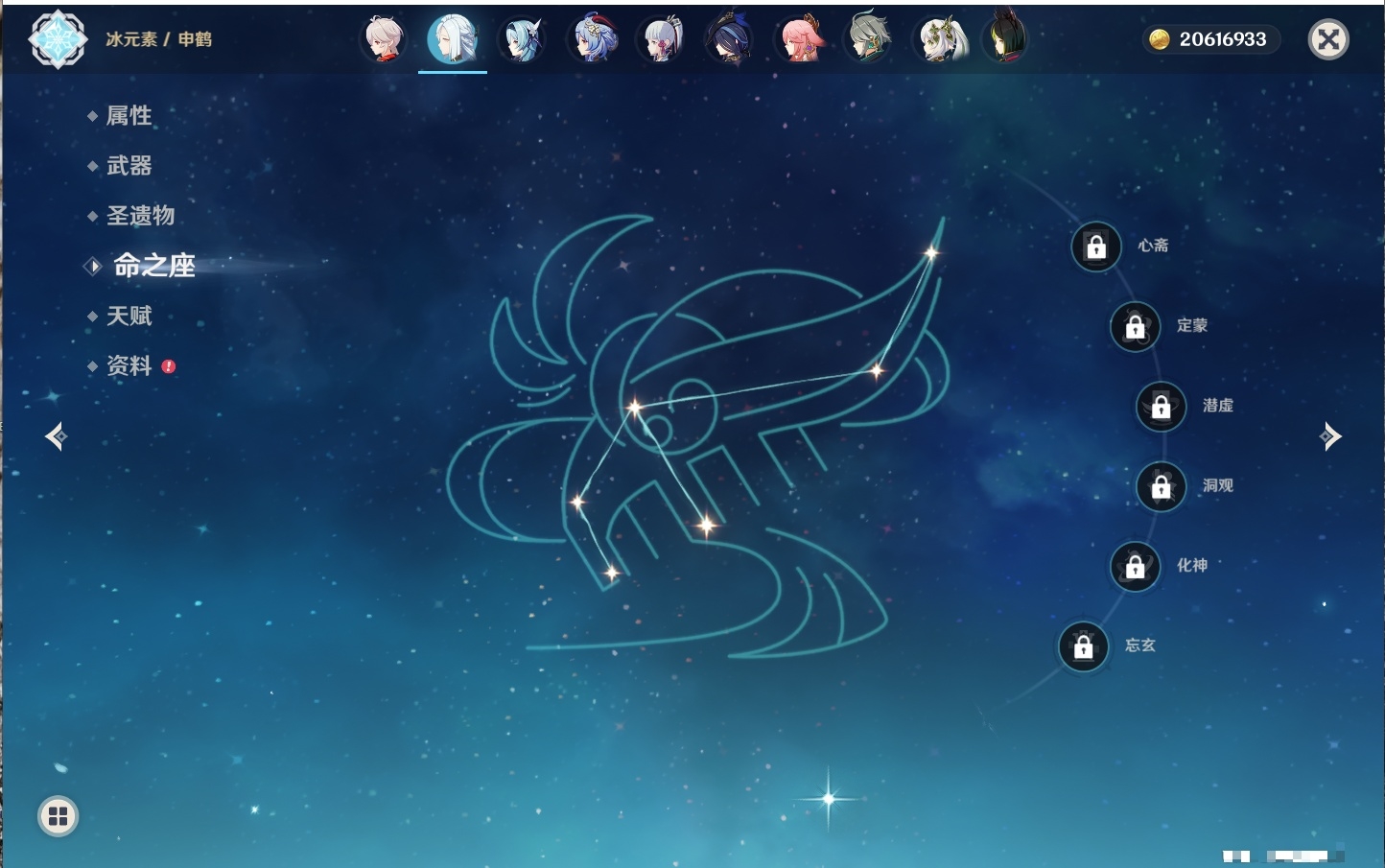1385x868 pixels.
Task: Select the black-and-green-haired character avatar
Action: click(1007, 38)
